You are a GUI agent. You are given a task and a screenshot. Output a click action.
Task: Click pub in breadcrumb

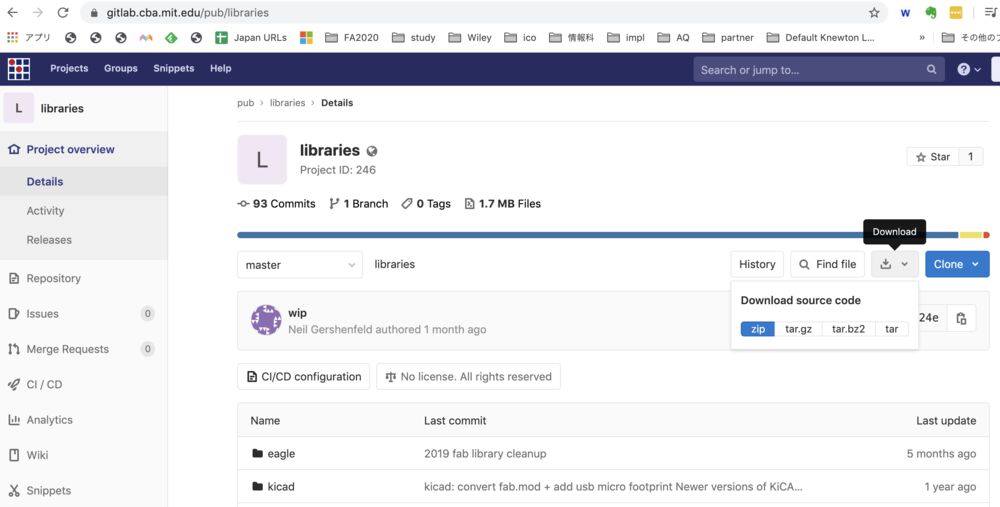(x=246, y=103)
